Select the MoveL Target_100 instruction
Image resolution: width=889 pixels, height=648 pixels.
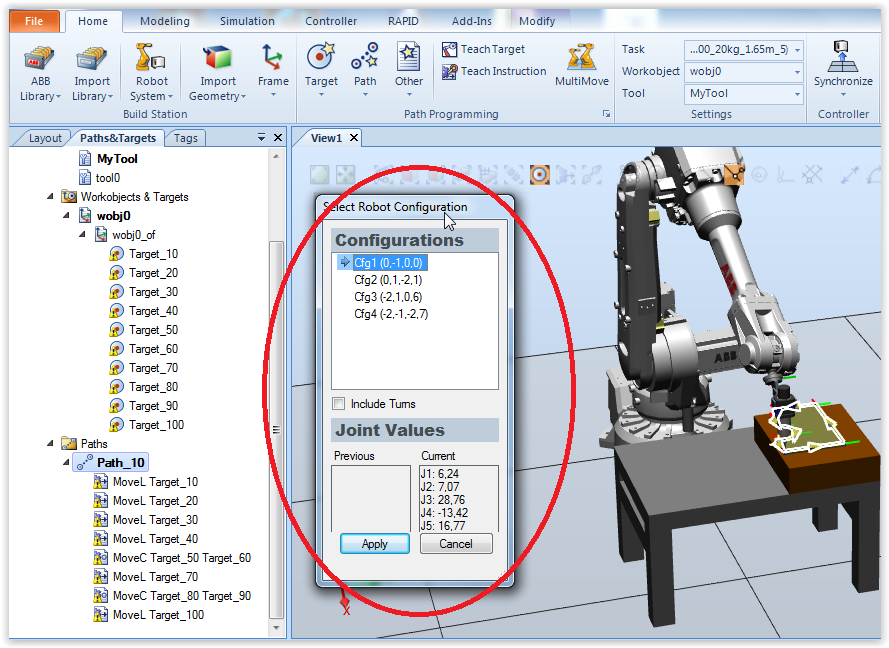pos(149,615)
